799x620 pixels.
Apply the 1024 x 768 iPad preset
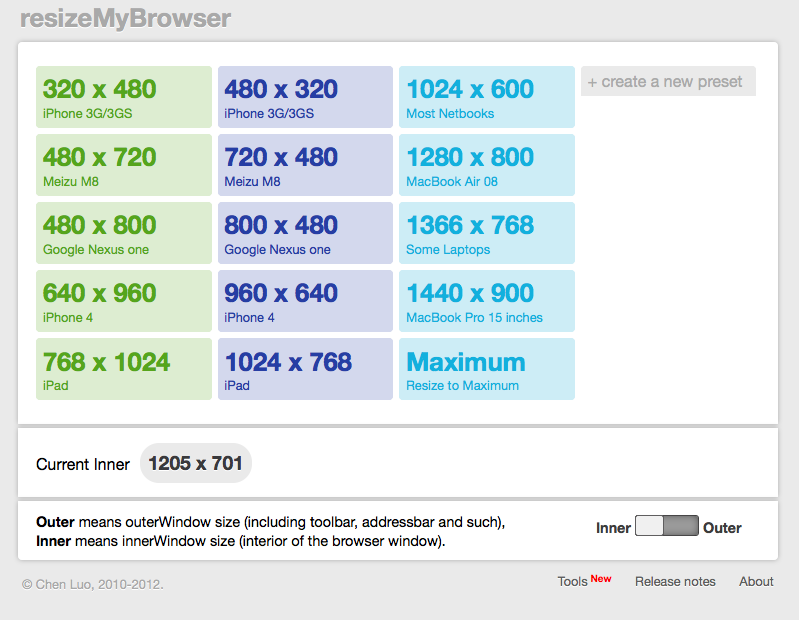coord(305,369)
